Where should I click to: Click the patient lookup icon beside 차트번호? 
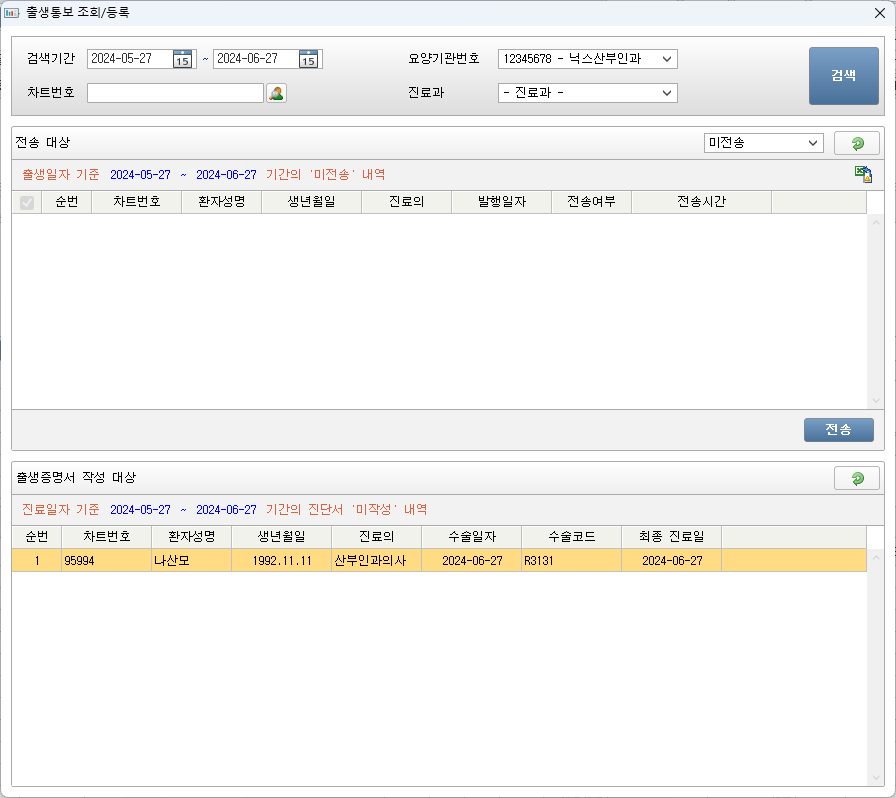(276, 93)
